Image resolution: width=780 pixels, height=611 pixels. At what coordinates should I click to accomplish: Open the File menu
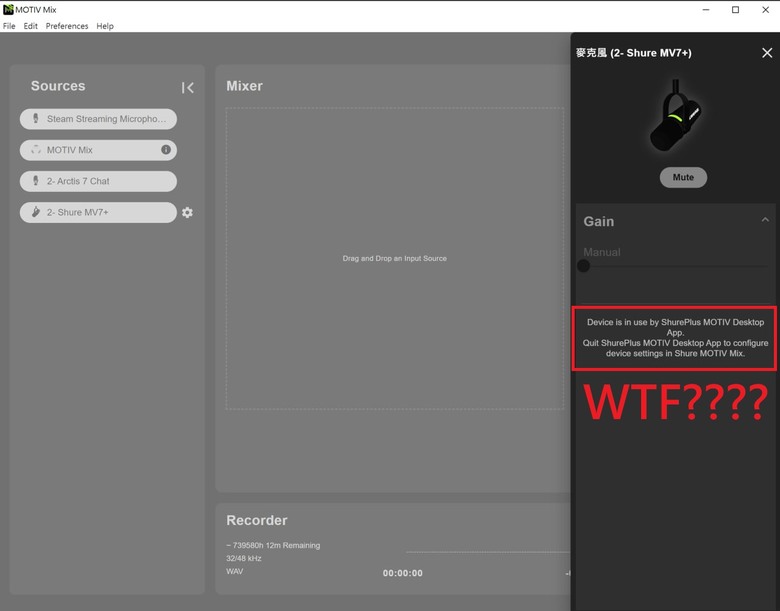coord(9,26)
